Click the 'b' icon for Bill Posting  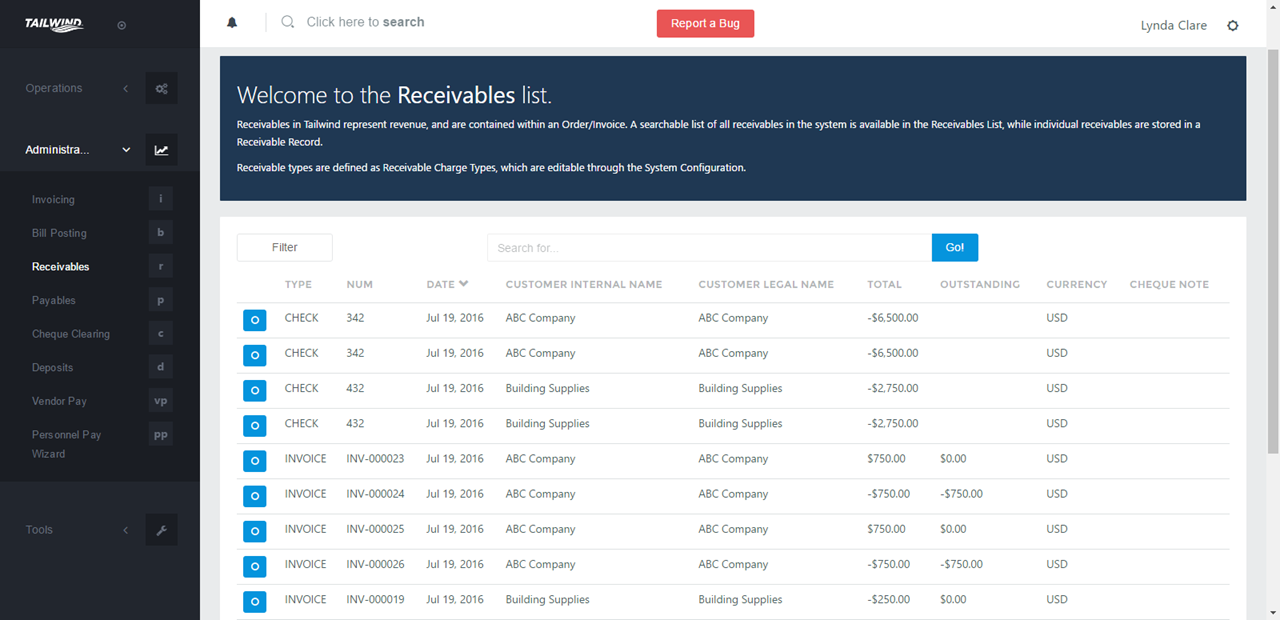[160, 232]
